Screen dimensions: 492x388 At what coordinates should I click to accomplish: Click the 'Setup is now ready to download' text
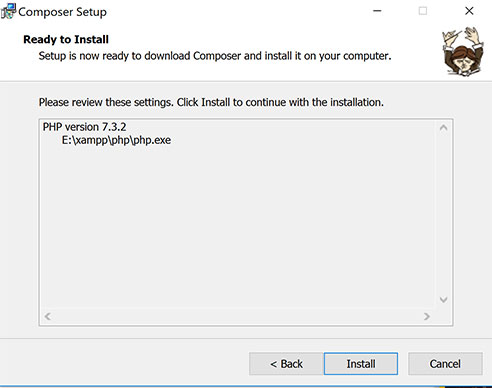click(x=215, y=56)
